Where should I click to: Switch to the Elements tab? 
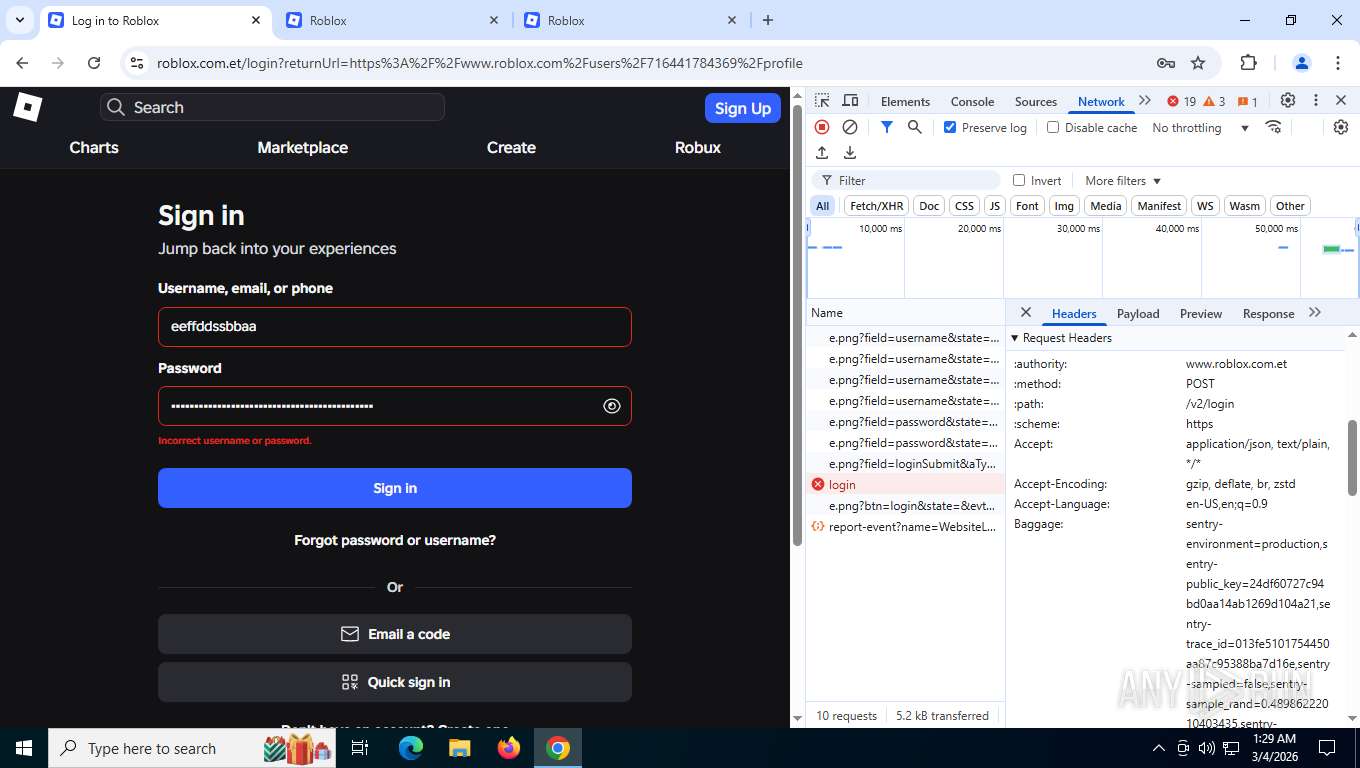click(x=905, y=101)
